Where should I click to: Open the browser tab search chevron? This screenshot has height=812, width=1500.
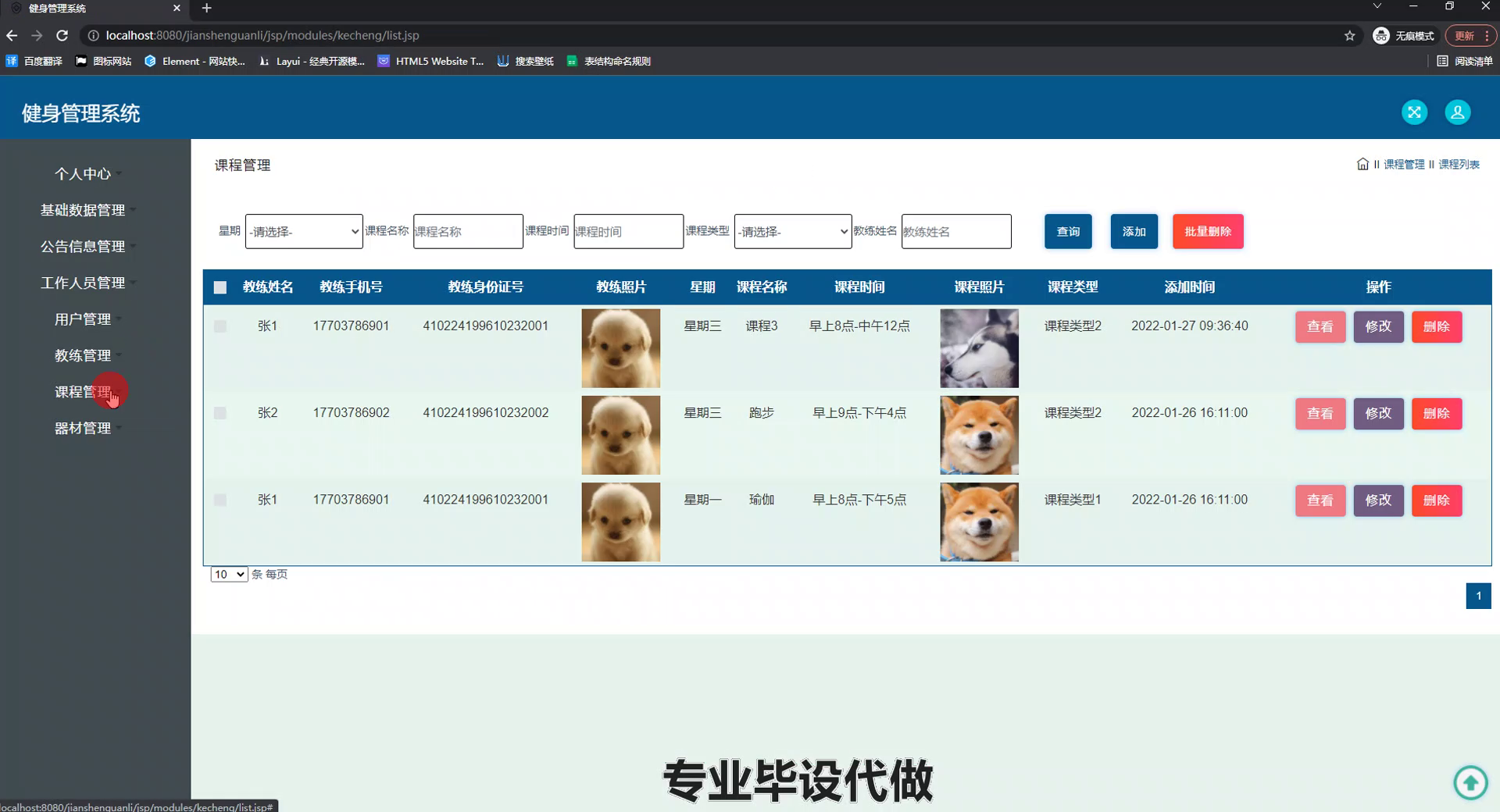coord(1377,6)
